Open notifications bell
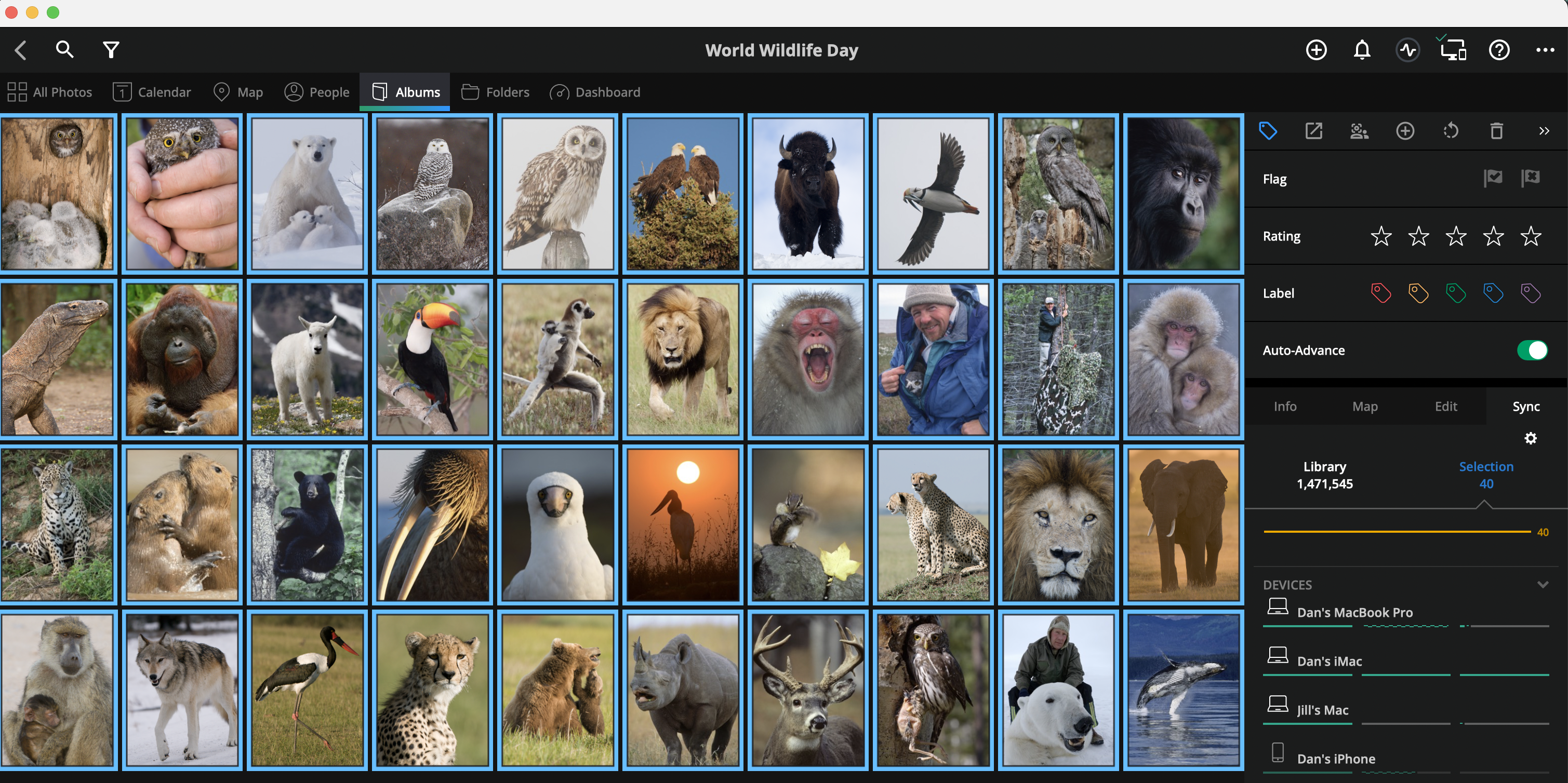Screen dimensions: 1568x783 point(1362,50)
